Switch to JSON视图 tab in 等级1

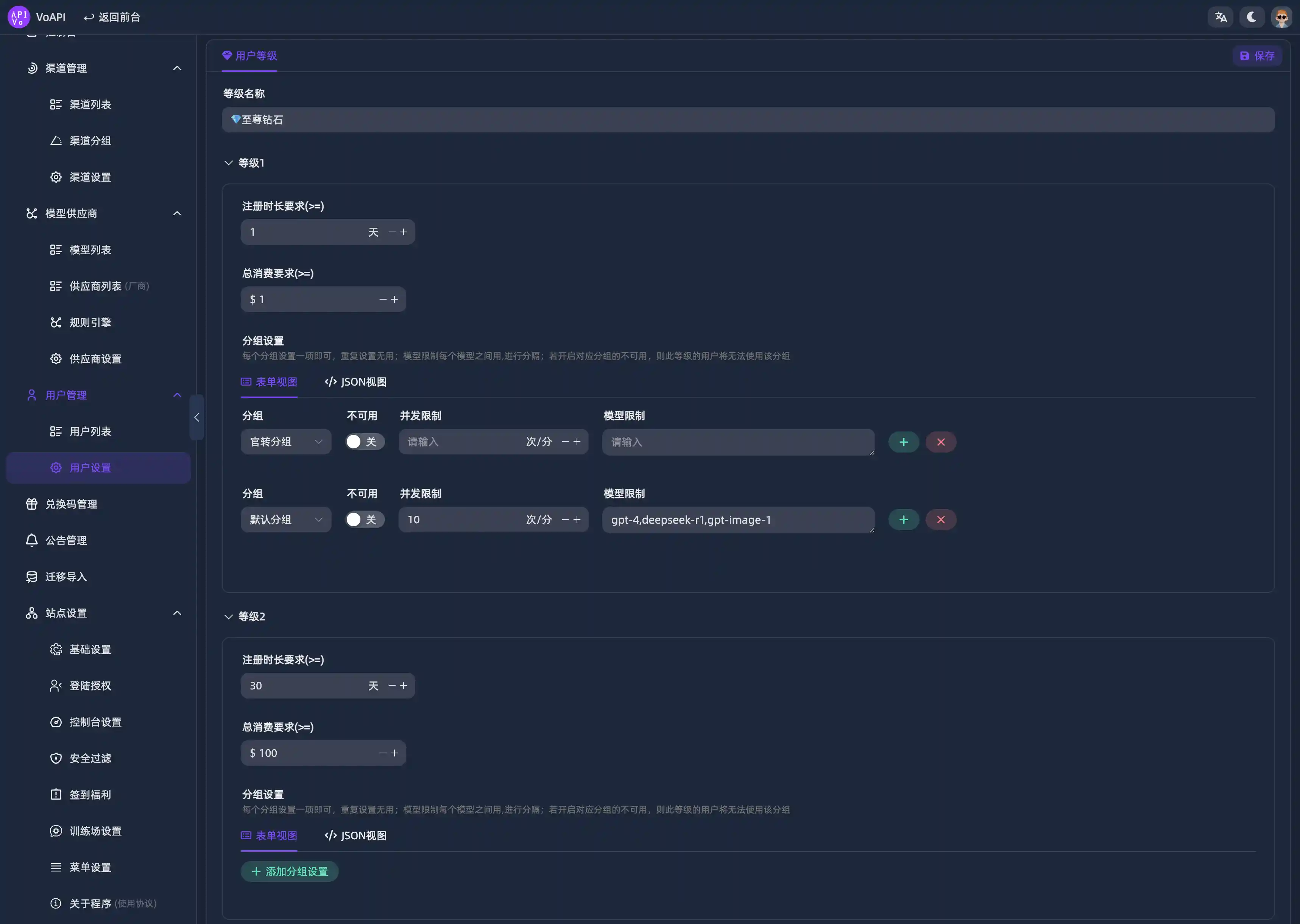pos(356,382)
